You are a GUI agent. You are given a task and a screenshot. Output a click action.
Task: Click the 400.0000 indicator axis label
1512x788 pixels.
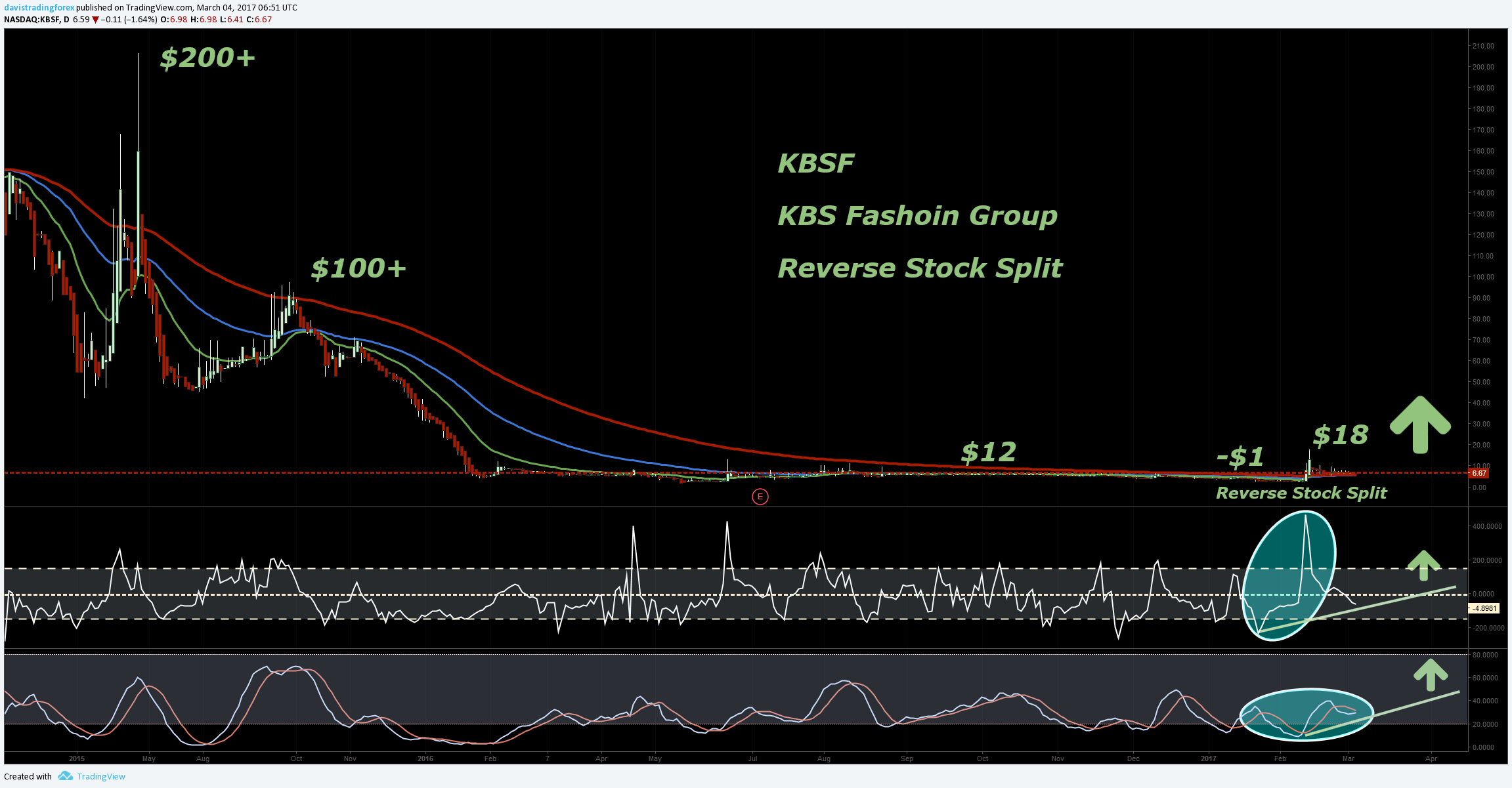(x=1487, y=526)
